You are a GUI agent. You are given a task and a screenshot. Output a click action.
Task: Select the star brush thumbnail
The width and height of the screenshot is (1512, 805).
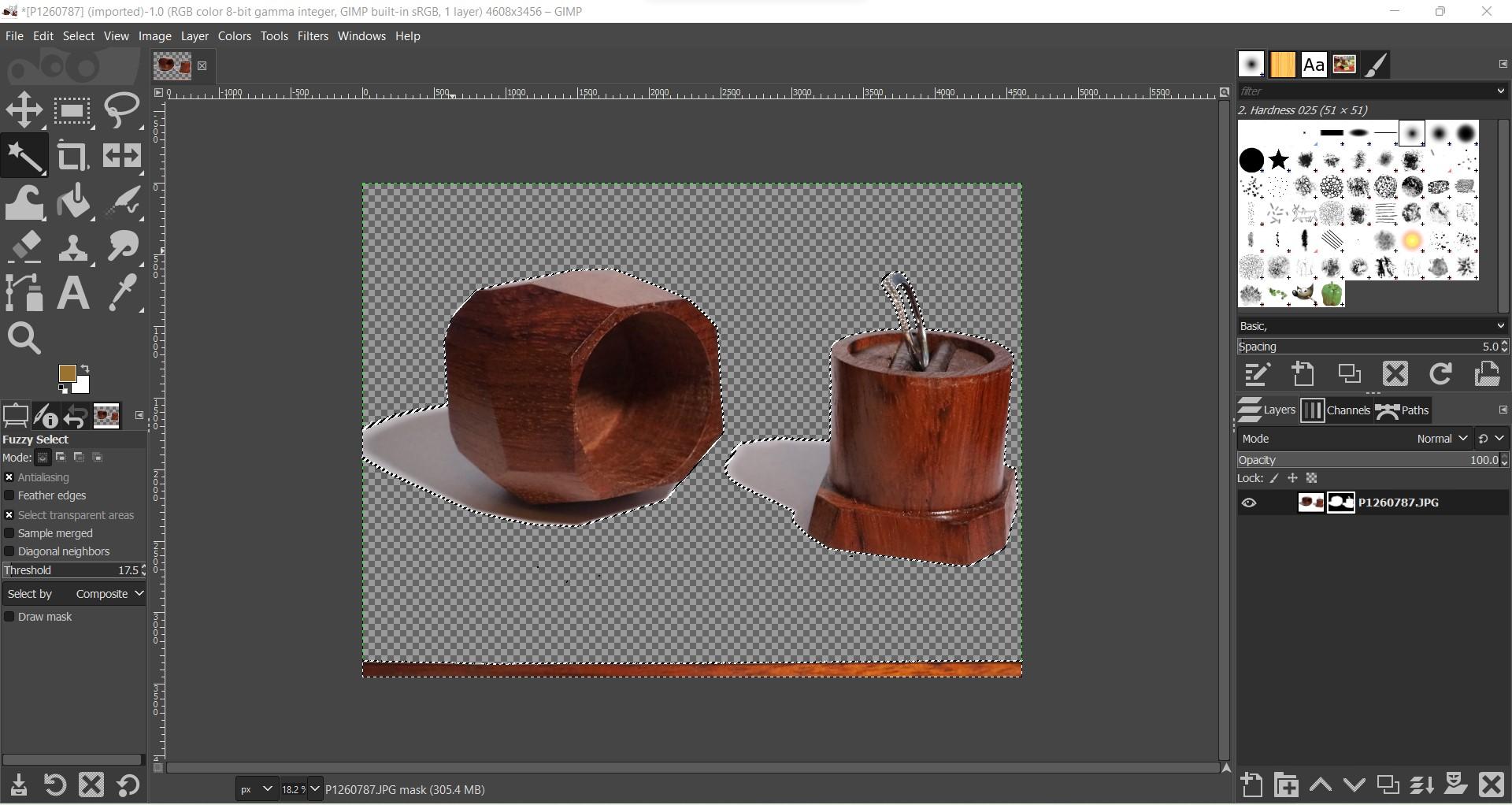click(x=1277, y=160)
